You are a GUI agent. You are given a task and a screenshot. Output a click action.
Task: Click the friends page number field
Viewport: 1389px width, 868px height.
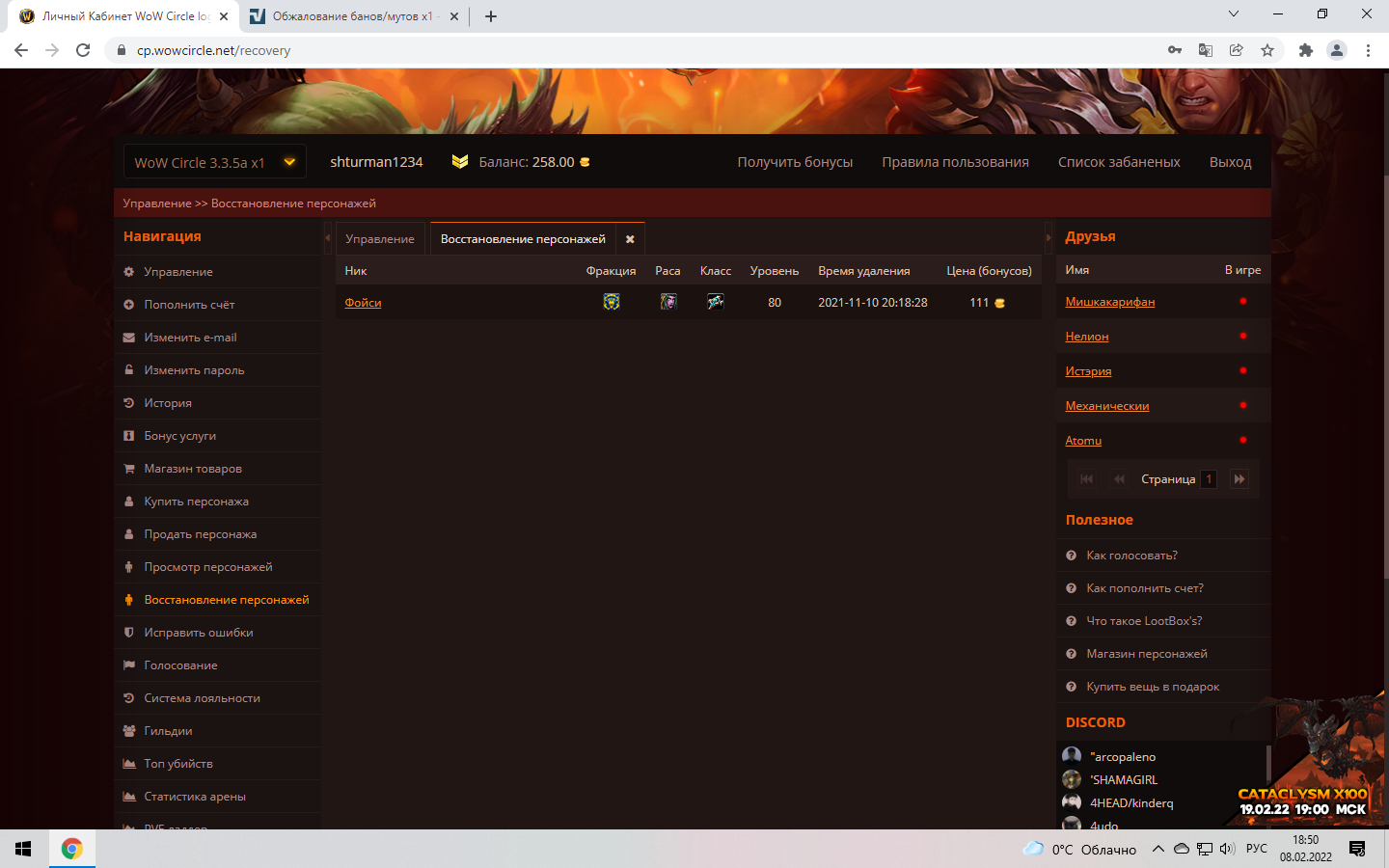1208,479
